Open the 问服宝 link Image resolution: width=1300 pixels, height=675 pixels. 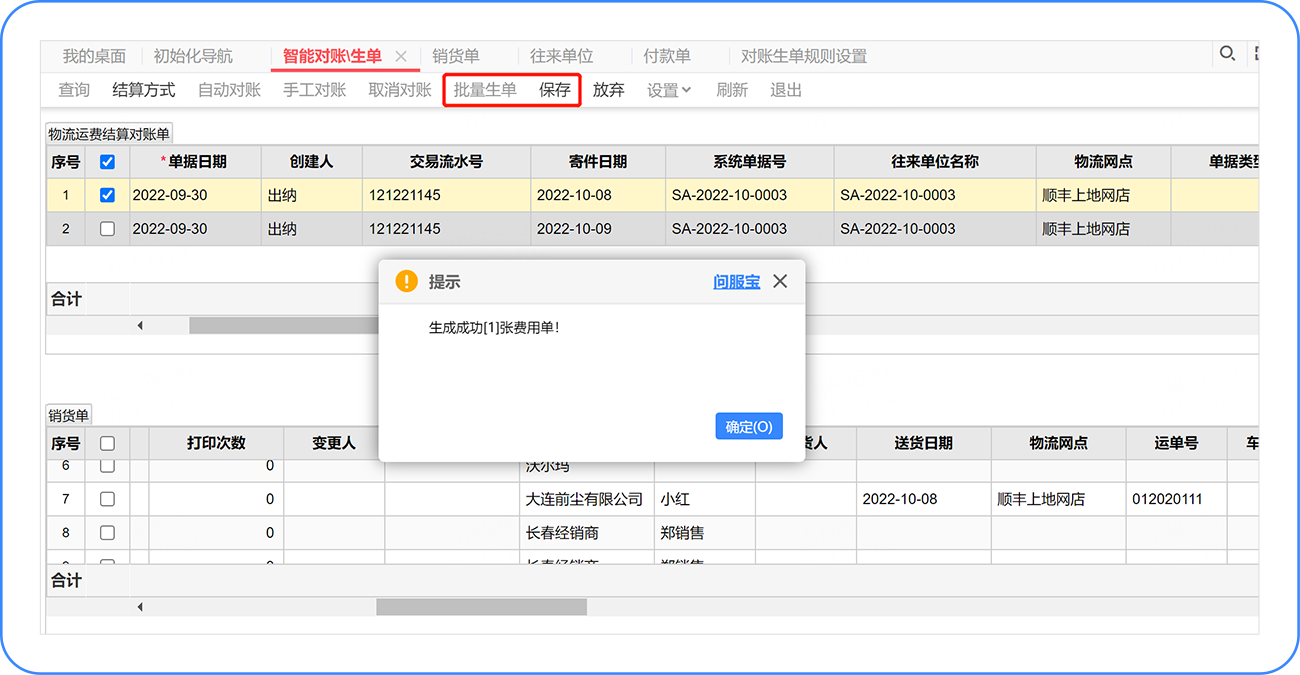click(x=736, y=282)
